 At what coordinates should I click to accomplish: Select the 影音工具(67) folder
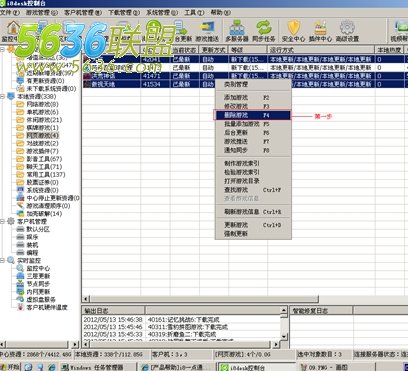pyautogui.click(x=40, y=159)
